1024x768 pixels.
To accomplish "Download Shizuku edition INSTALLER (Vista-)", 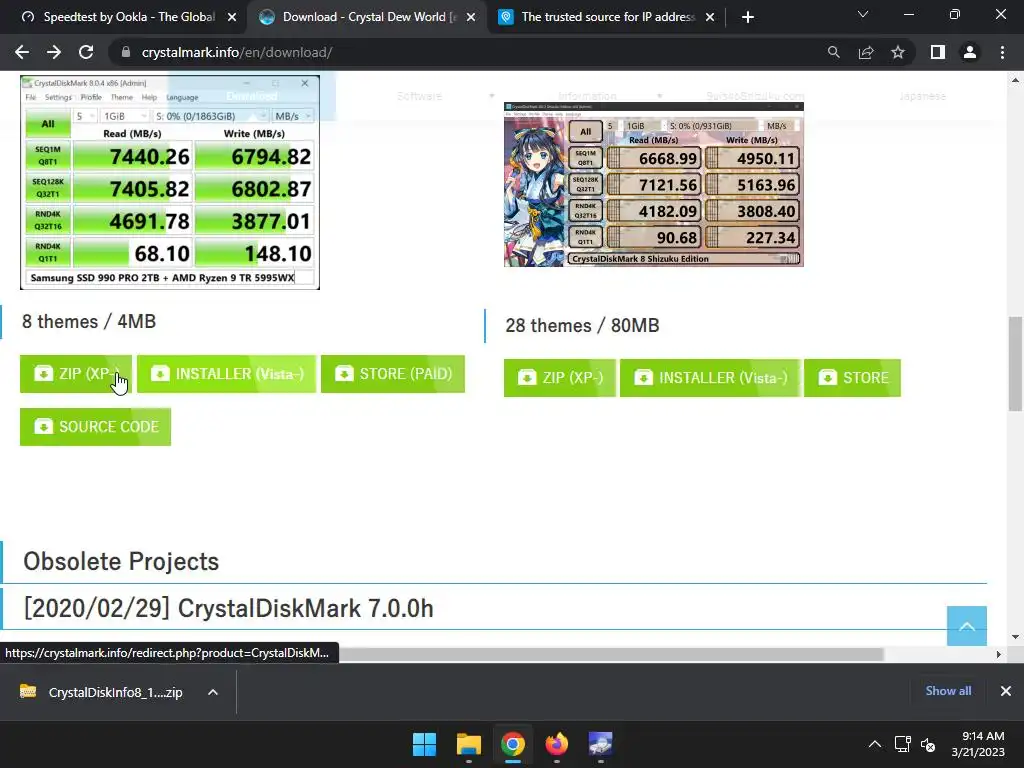I will point(710,377).
